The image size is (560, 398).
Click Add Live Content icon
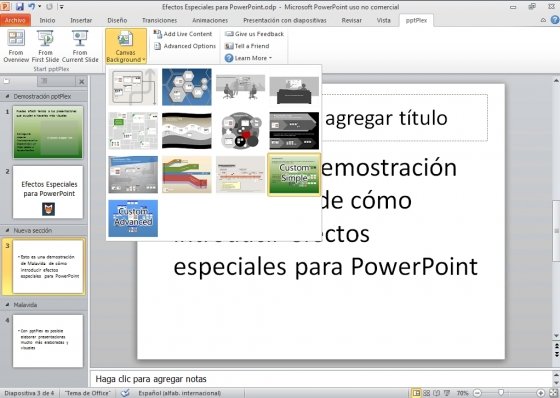[158, 34]
